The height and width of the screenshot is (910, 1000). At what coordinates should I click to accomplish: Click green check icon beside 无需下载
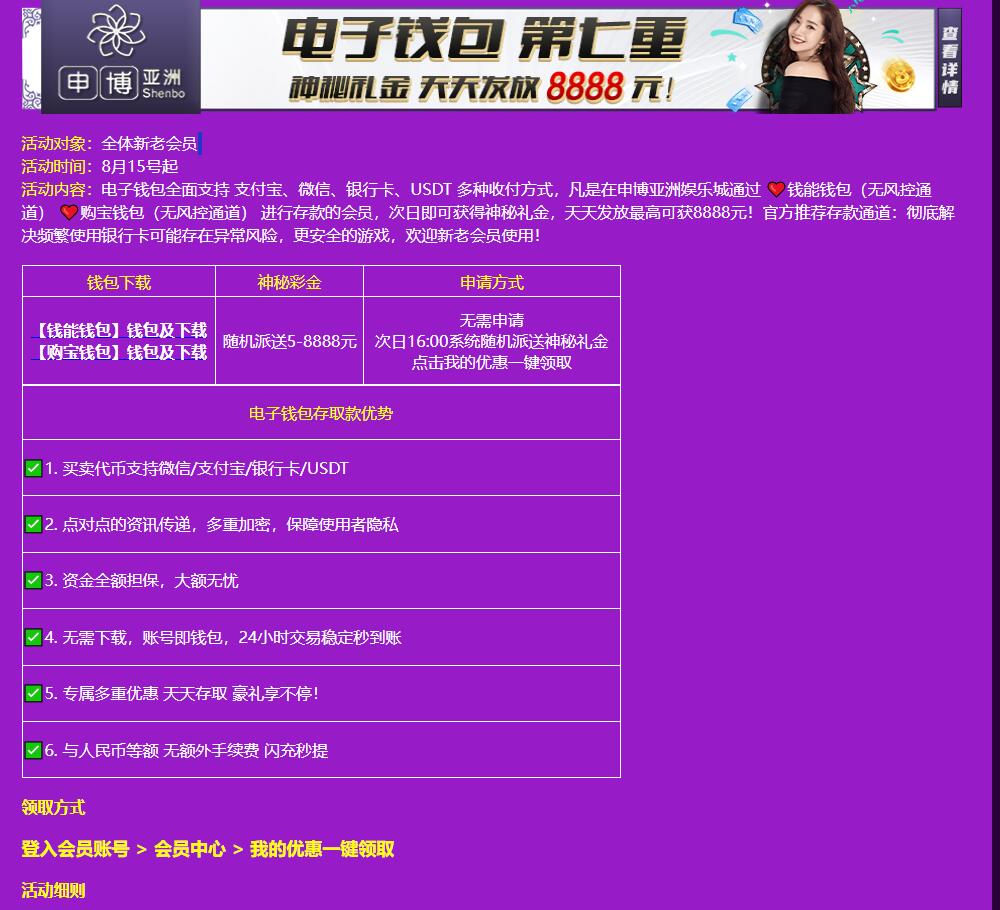pos(33,637)
